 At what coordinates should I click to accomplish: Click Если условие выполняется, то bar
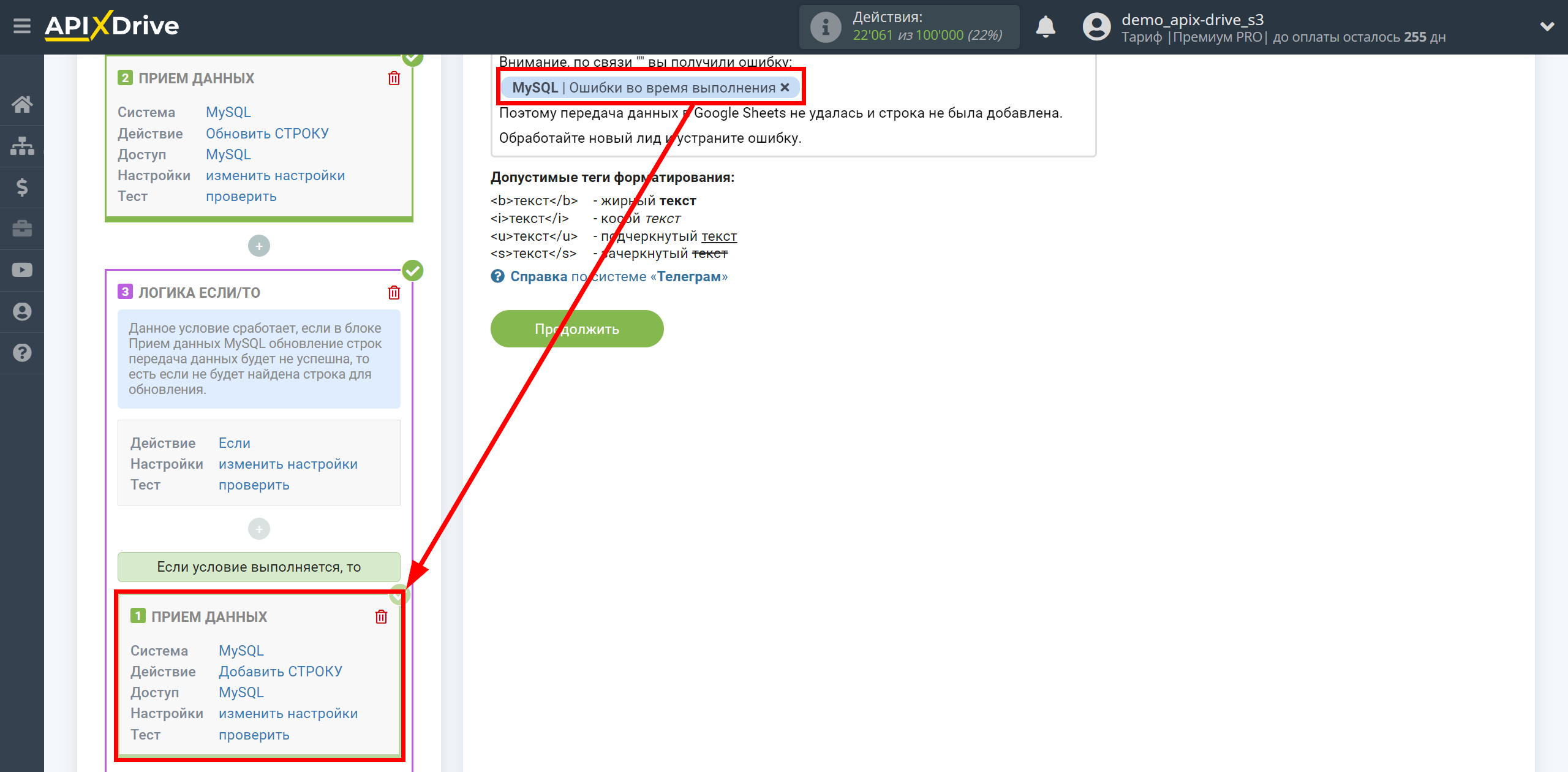click(259, 567)
